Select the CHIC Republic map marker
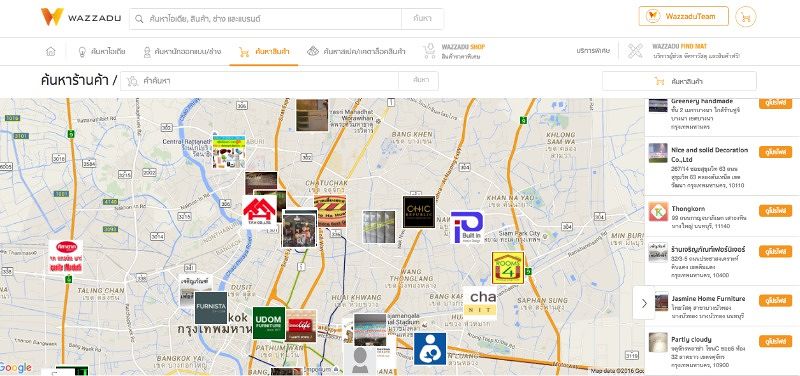 click(x=419, y=212)
